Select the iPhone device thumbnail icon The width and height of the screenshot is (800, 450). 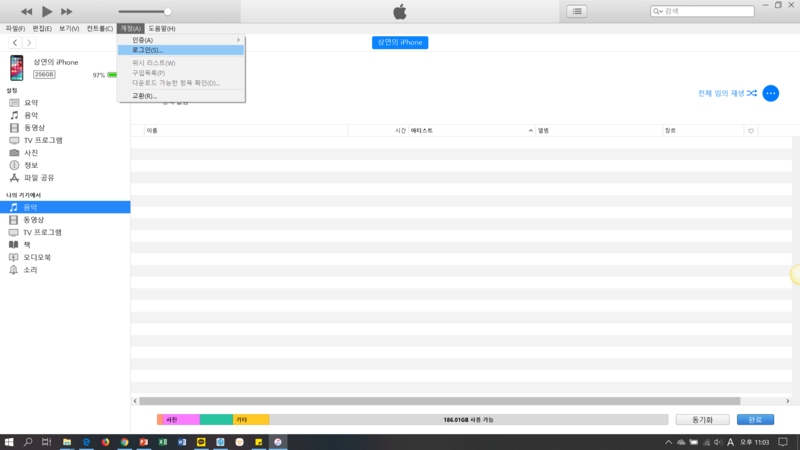pos(17,68)
